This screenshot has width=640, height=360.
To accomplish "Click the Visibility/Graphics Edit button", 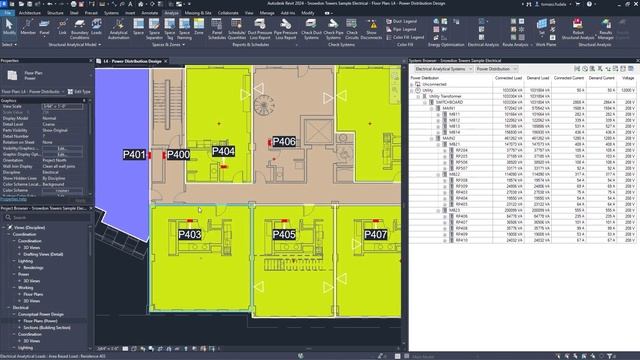I will (62, 149).
